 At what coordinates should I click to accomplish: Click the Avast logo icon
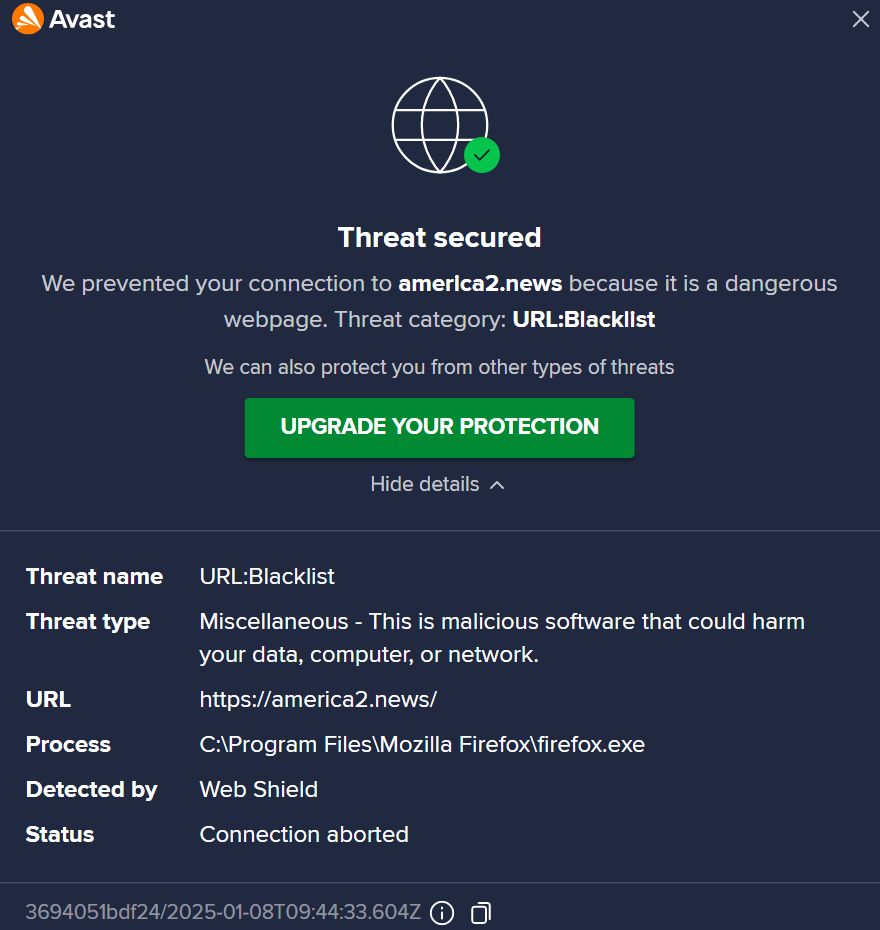[27, 19]
